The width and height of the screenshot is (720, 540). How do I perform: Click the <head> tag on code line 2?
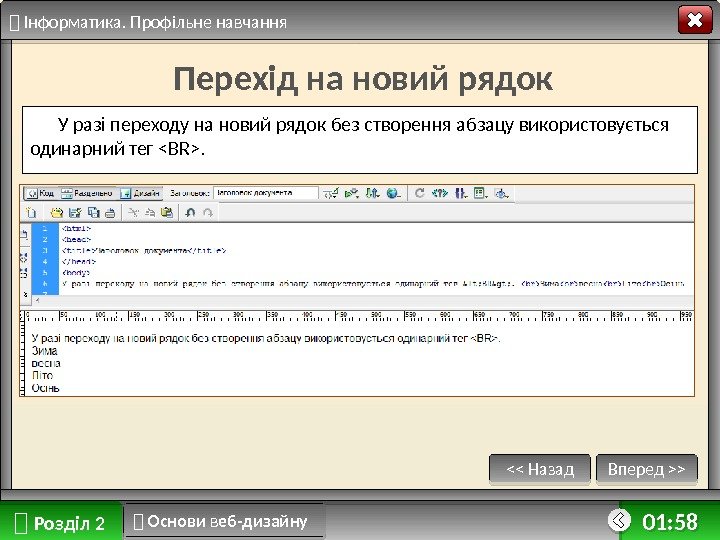(x=76, y=239)
